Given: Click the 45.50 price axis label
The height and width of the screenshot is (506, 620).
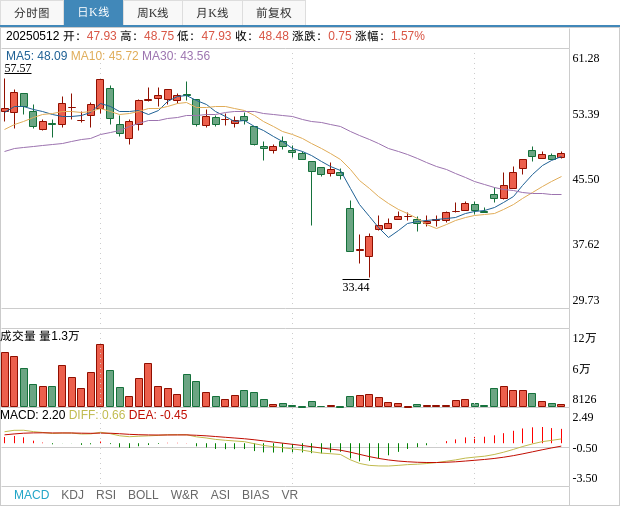Looking at the screenshot, I should (586, 179).
